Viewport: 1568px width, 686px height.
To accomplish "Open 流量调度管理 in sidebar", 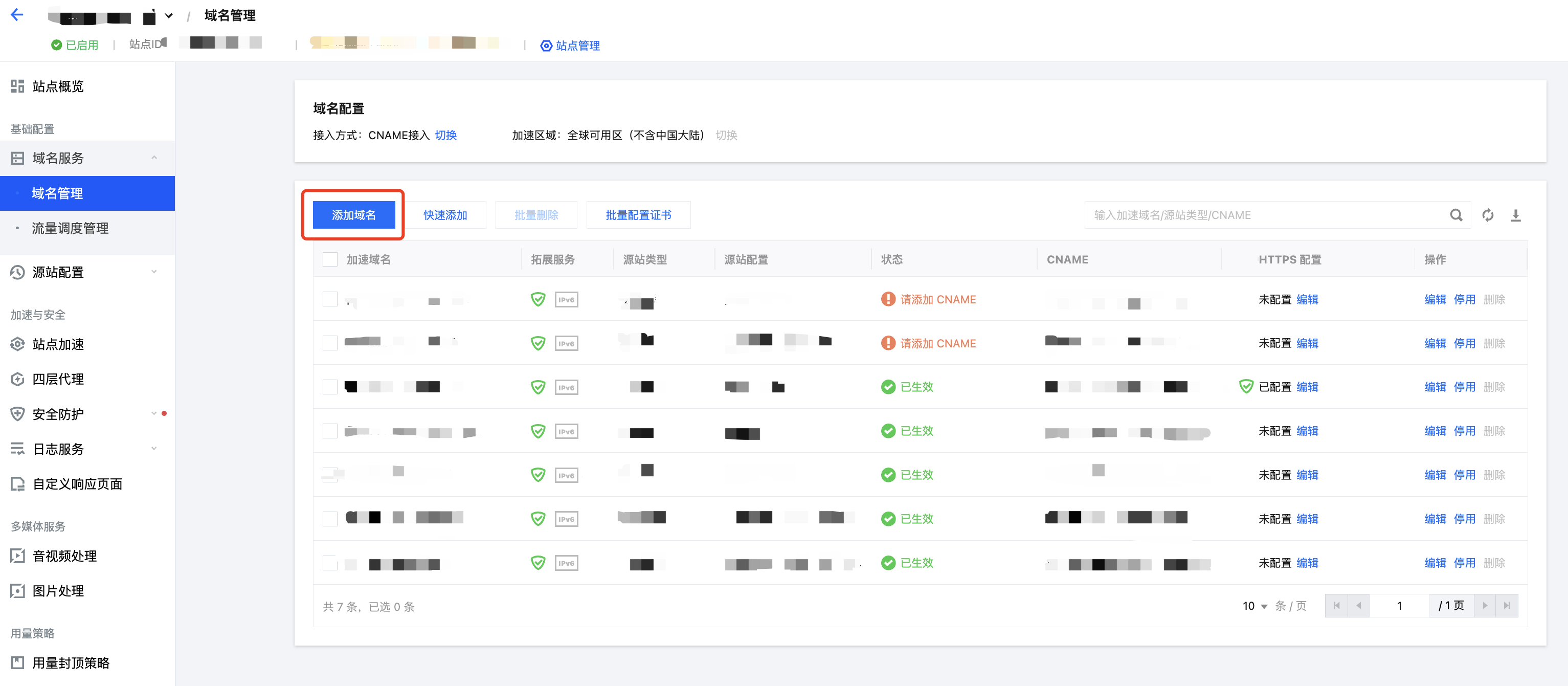I will click(70, 228).
